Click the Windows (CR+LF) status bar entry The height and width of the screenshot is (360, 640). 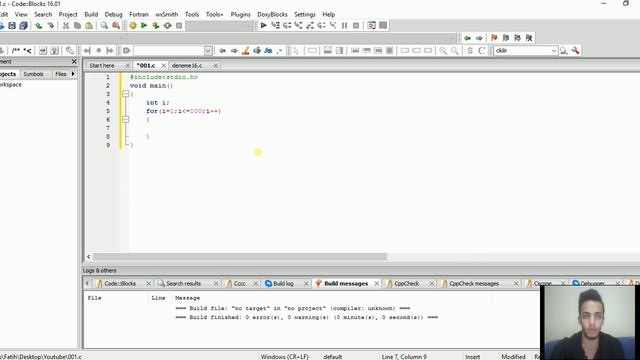284,357
